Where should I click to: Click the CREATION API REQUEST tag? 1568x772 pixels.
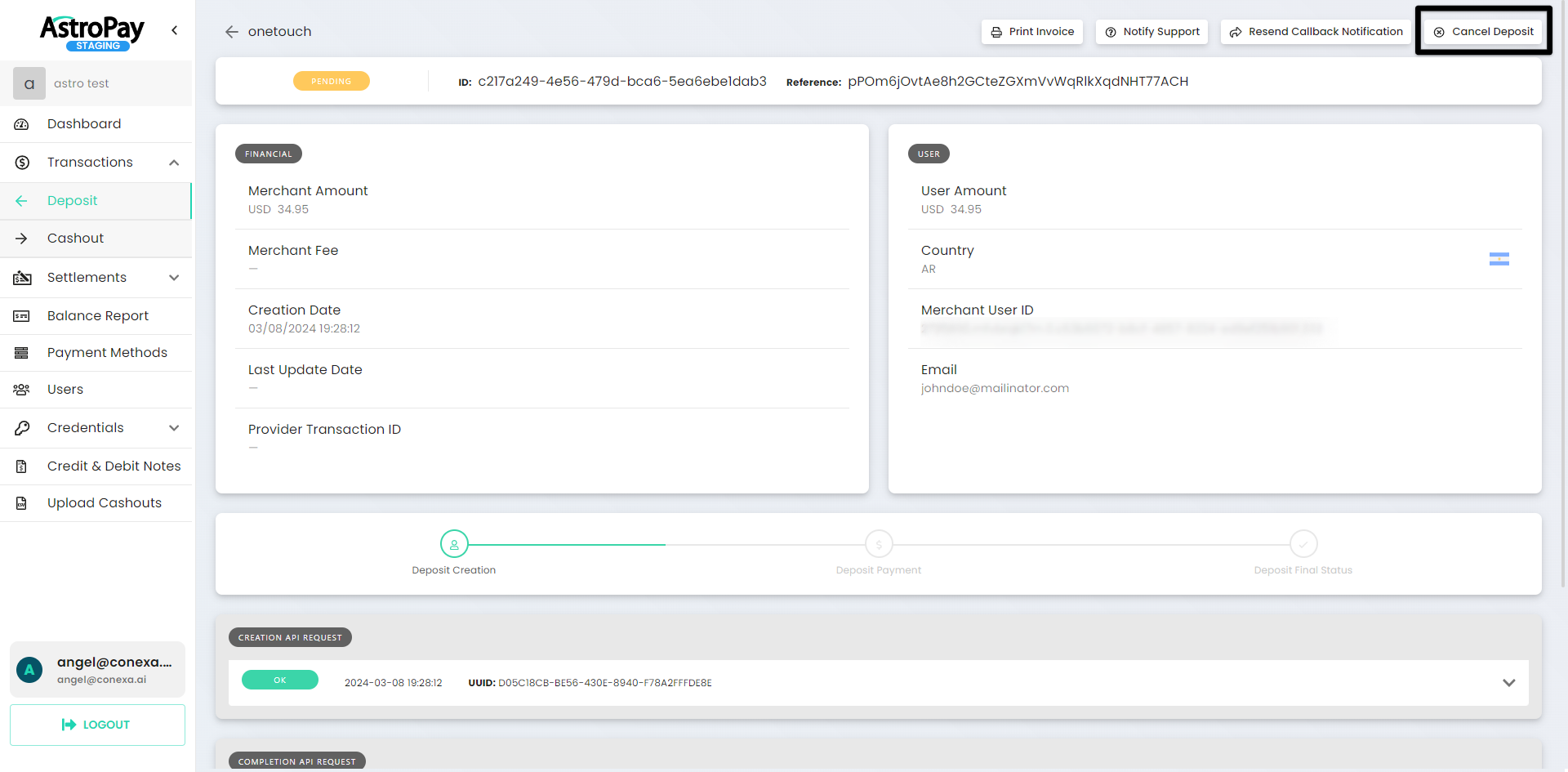coord(290,637)
